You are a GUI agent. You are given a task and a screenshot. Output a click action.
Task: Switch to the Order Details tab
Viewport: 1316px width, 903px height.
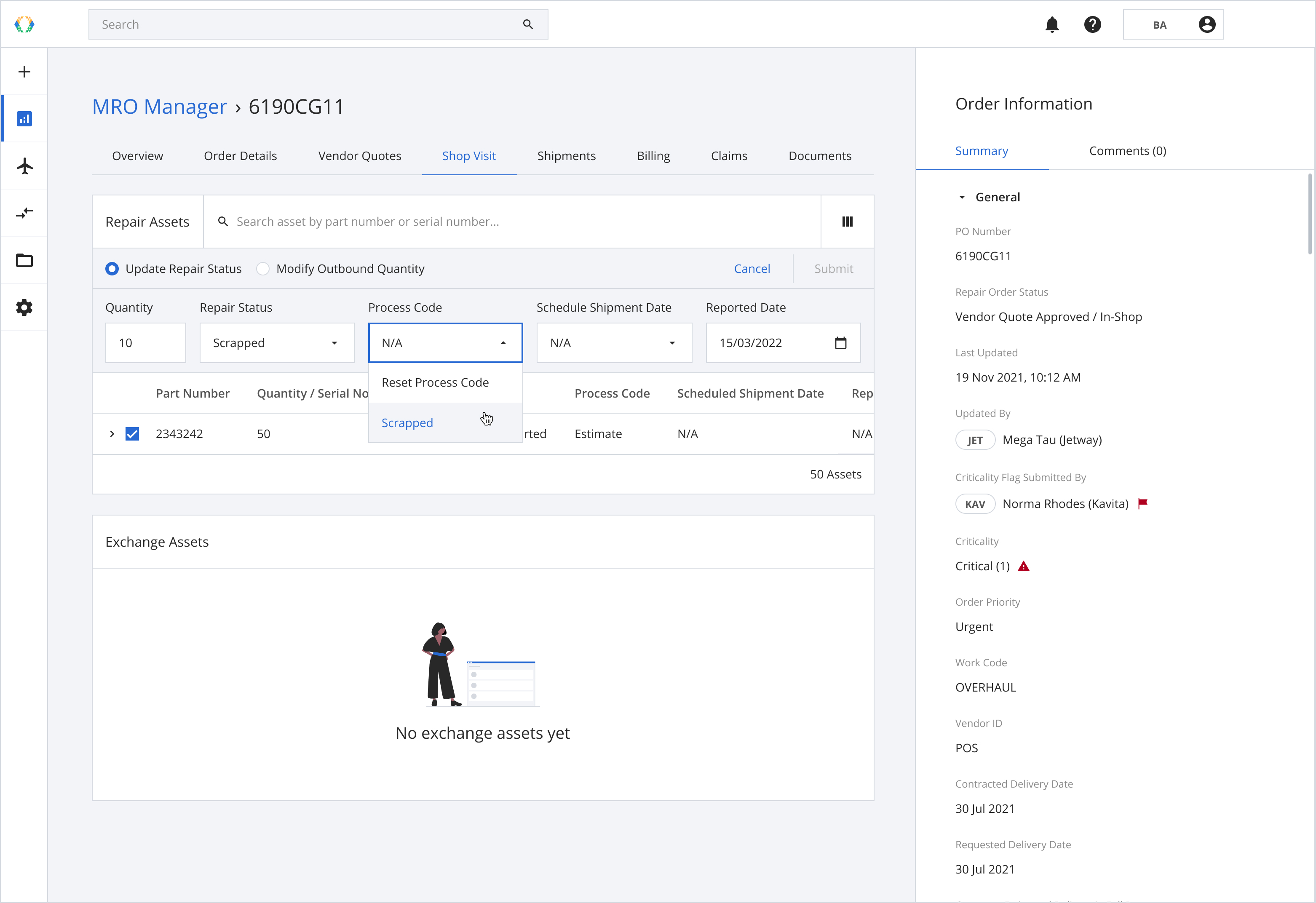(240, 156)
